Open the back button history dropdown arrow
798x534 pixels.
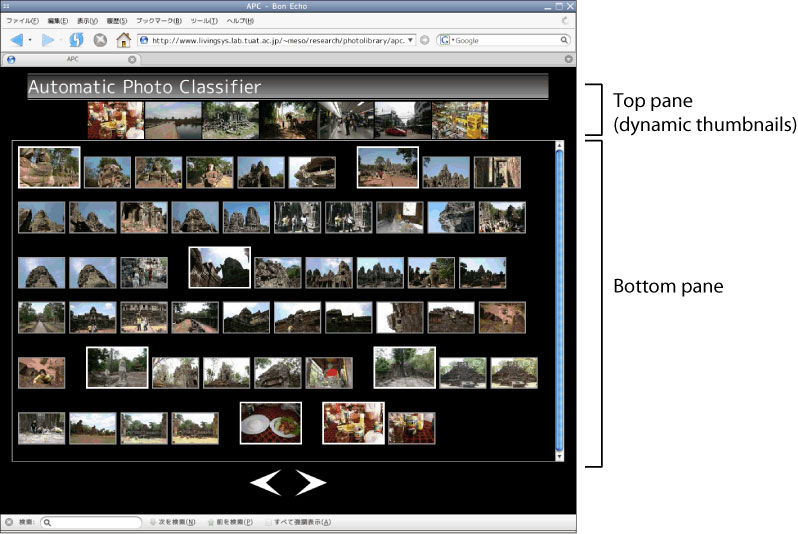click(x=31, y=40)
